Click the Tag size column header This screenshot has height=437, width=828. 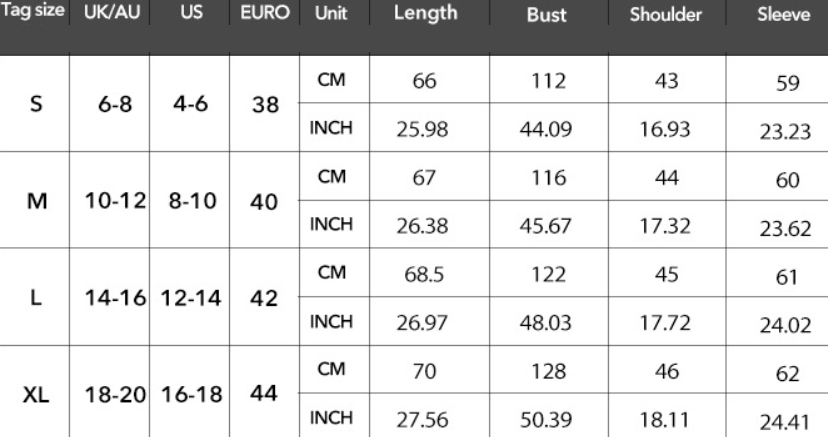[x=34, y=17]
